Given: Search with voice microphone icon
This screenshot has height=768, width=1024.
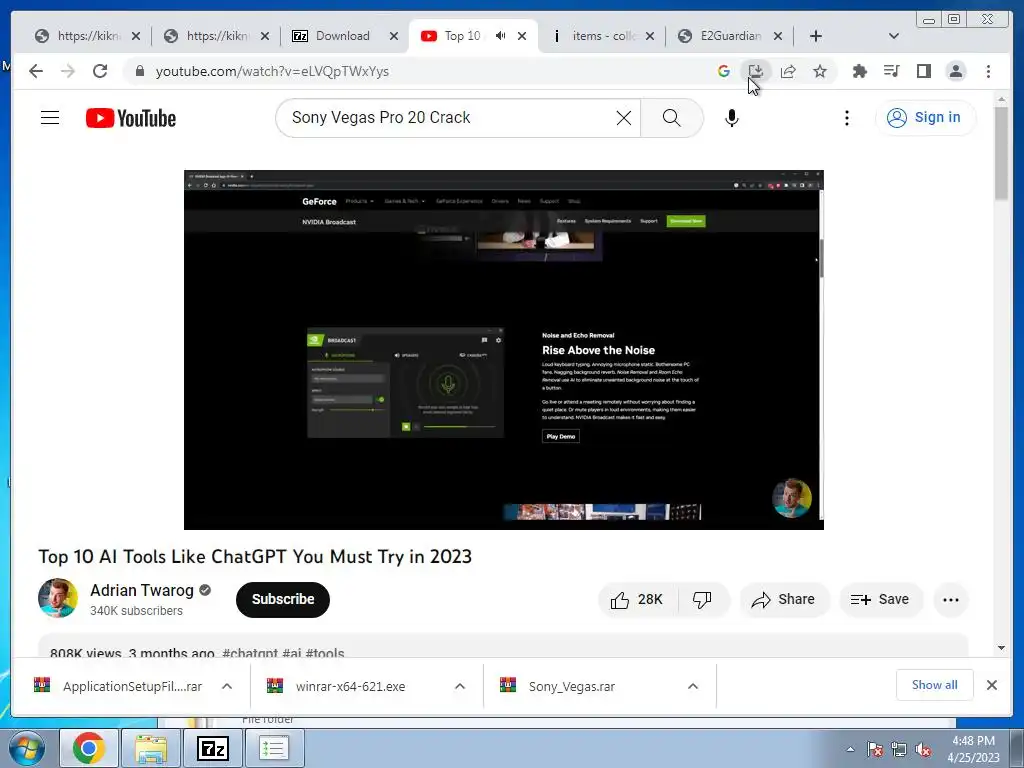Looking at the screenshot, I should pos(732,118).
